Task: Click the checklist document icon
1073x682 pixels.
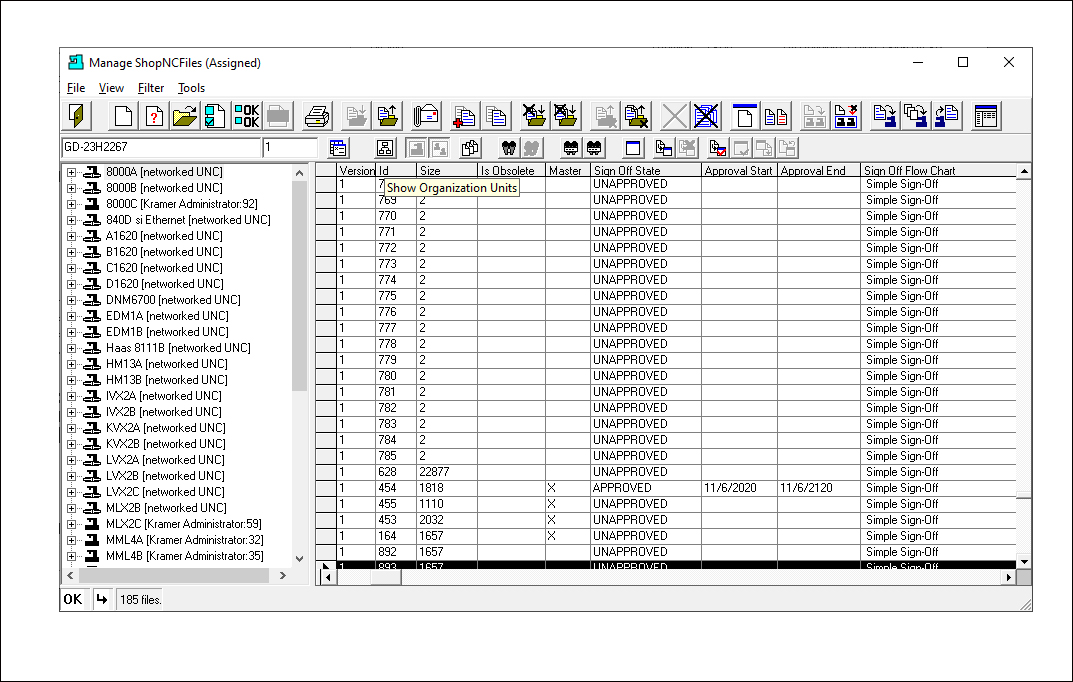Action: tap(215, 116)
